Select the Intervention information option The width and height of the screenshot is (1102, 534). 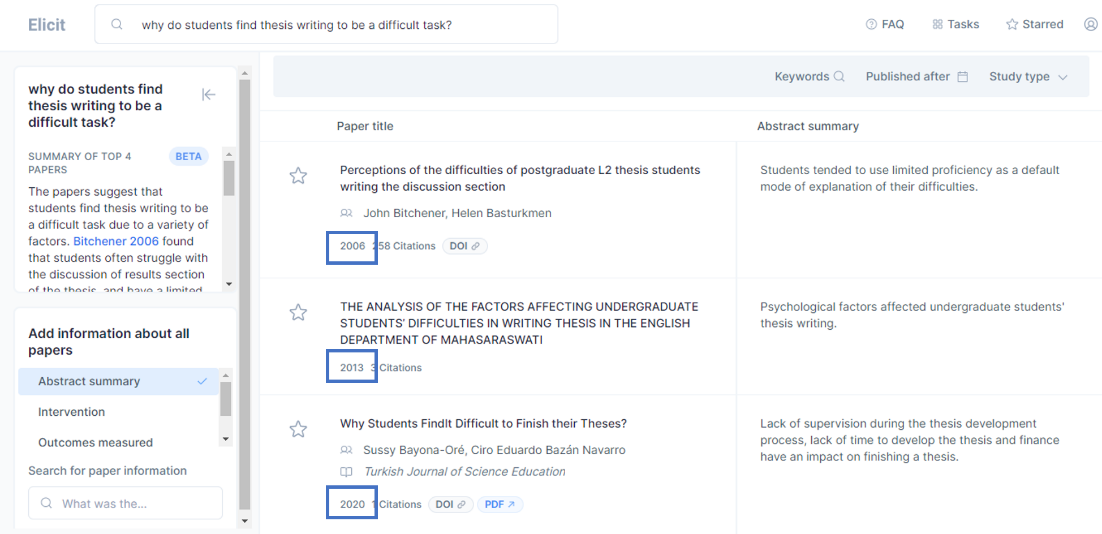(x=71, y=412)
